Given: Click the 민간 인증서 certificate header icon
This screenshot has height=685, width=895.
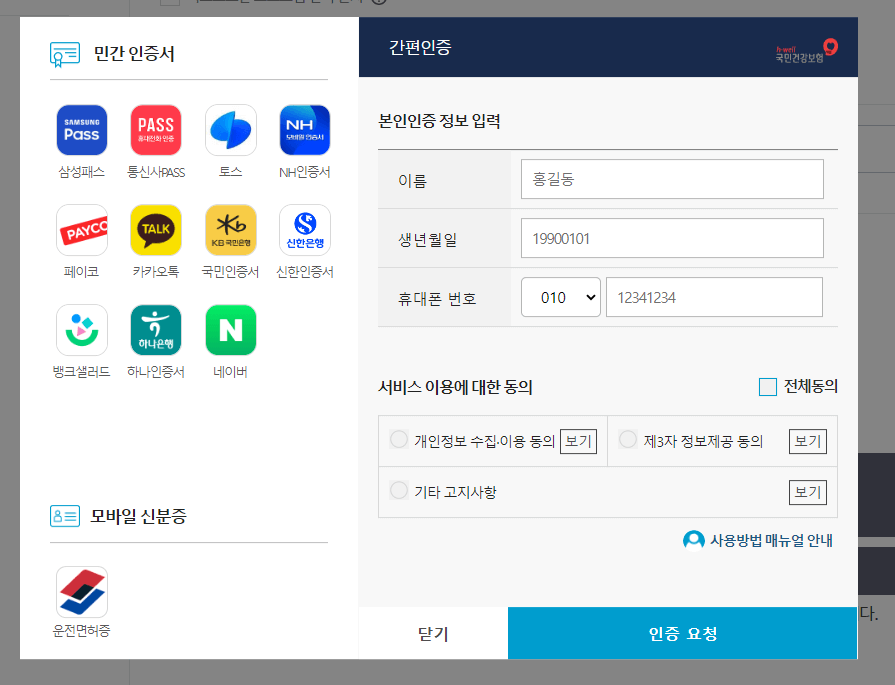Looking at the screenshot, I should pyautogui.click(x=64, y=54).
